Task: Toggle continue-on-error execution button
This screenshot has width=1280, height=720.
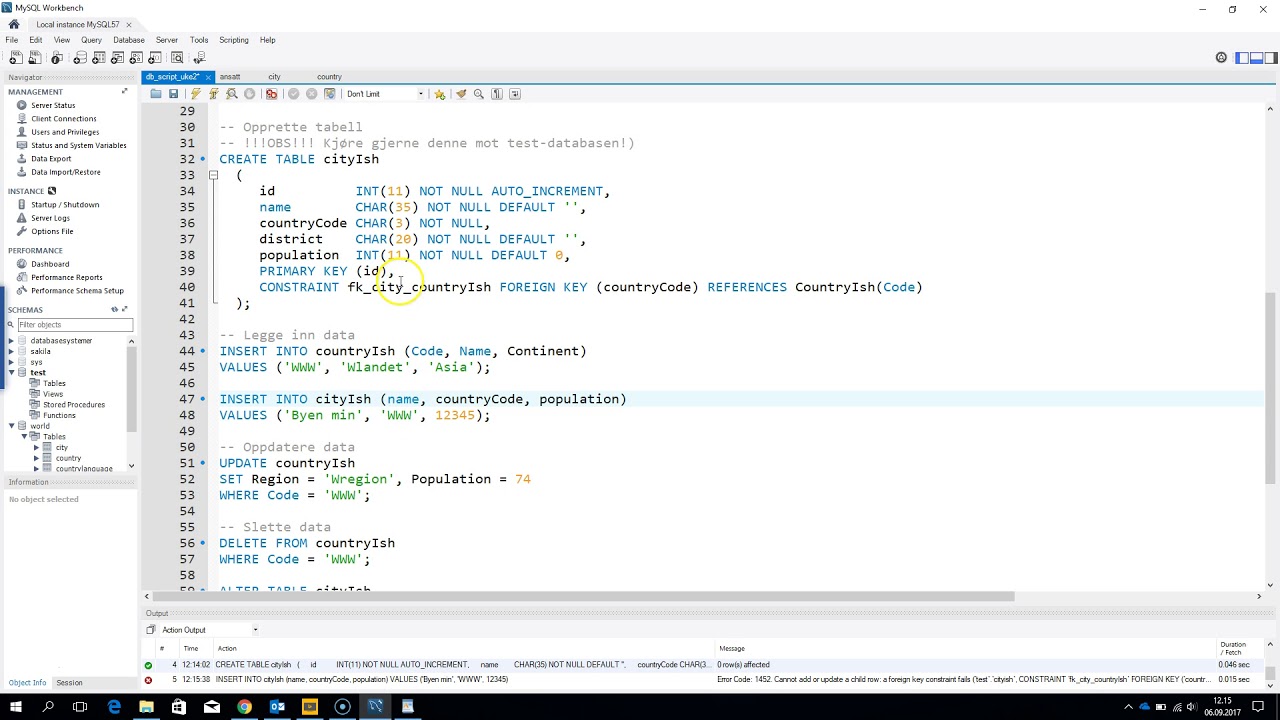Action: (x=271, y=94)
